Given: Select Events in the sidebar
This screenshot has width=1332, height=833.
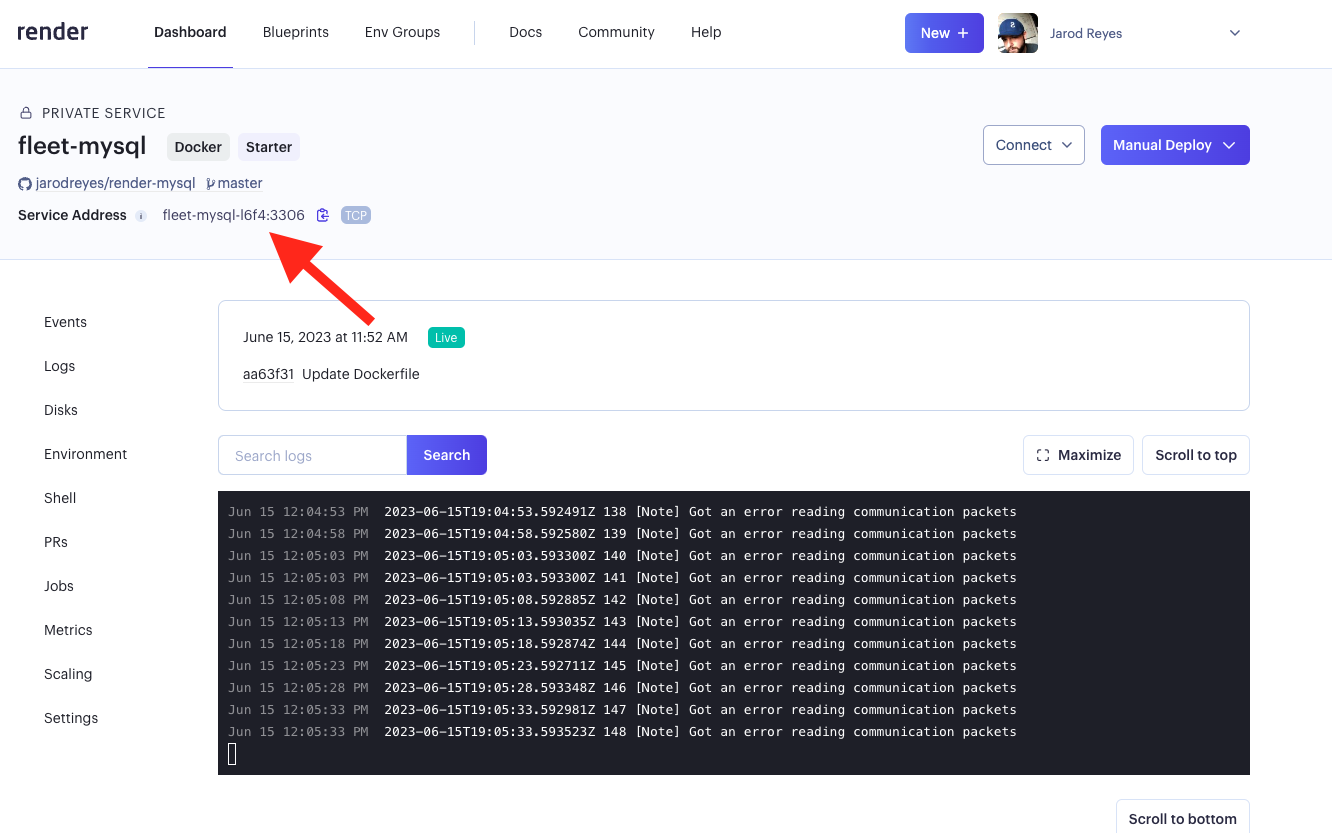Looking at the screenshot, I should (65, 322).
